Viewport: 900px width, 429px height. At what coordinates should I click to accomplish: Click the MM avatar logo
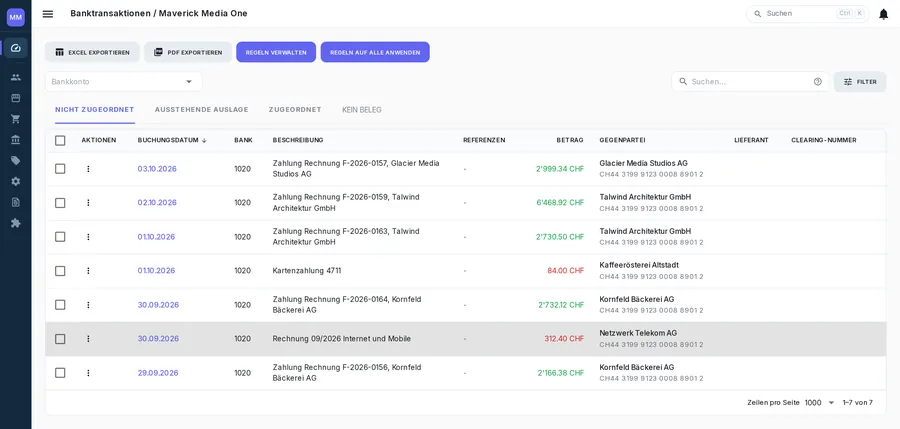[x=15, y=17]
